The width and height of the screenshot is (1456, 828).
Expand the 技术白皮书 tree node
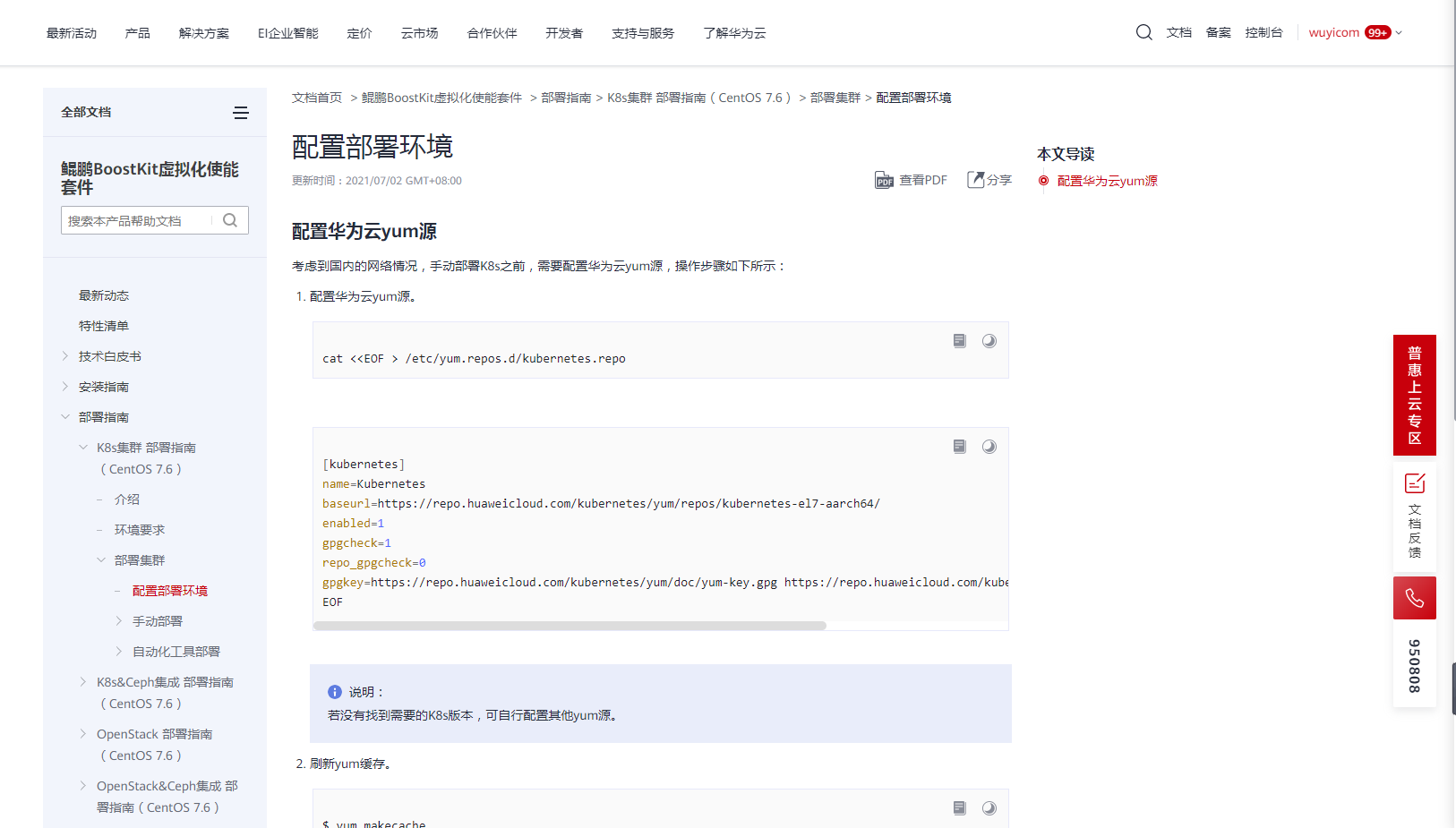pos(65,356)
